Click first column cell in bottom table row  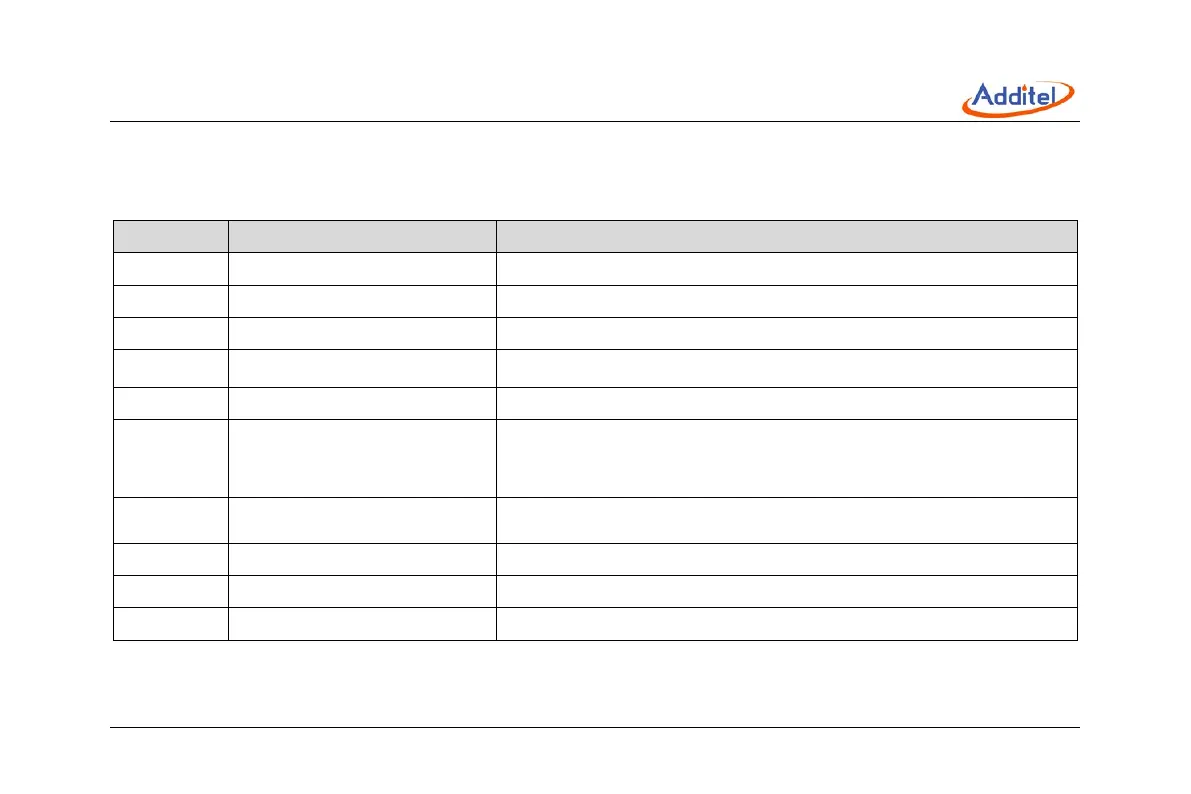[170, 623]
